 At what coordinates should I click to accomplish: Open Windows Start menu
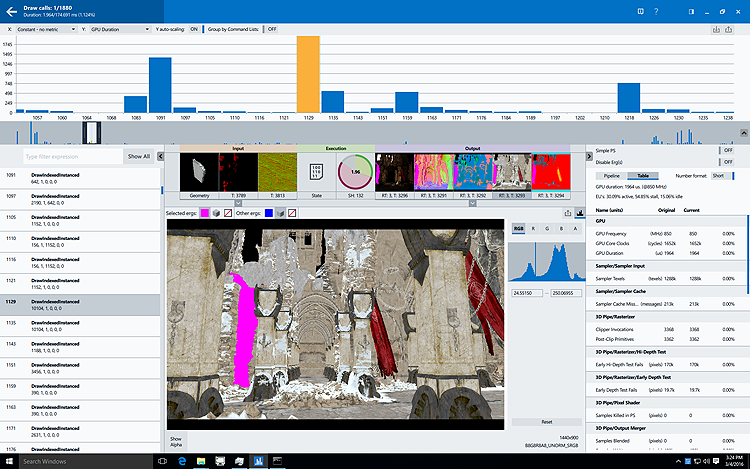(9, 461)
